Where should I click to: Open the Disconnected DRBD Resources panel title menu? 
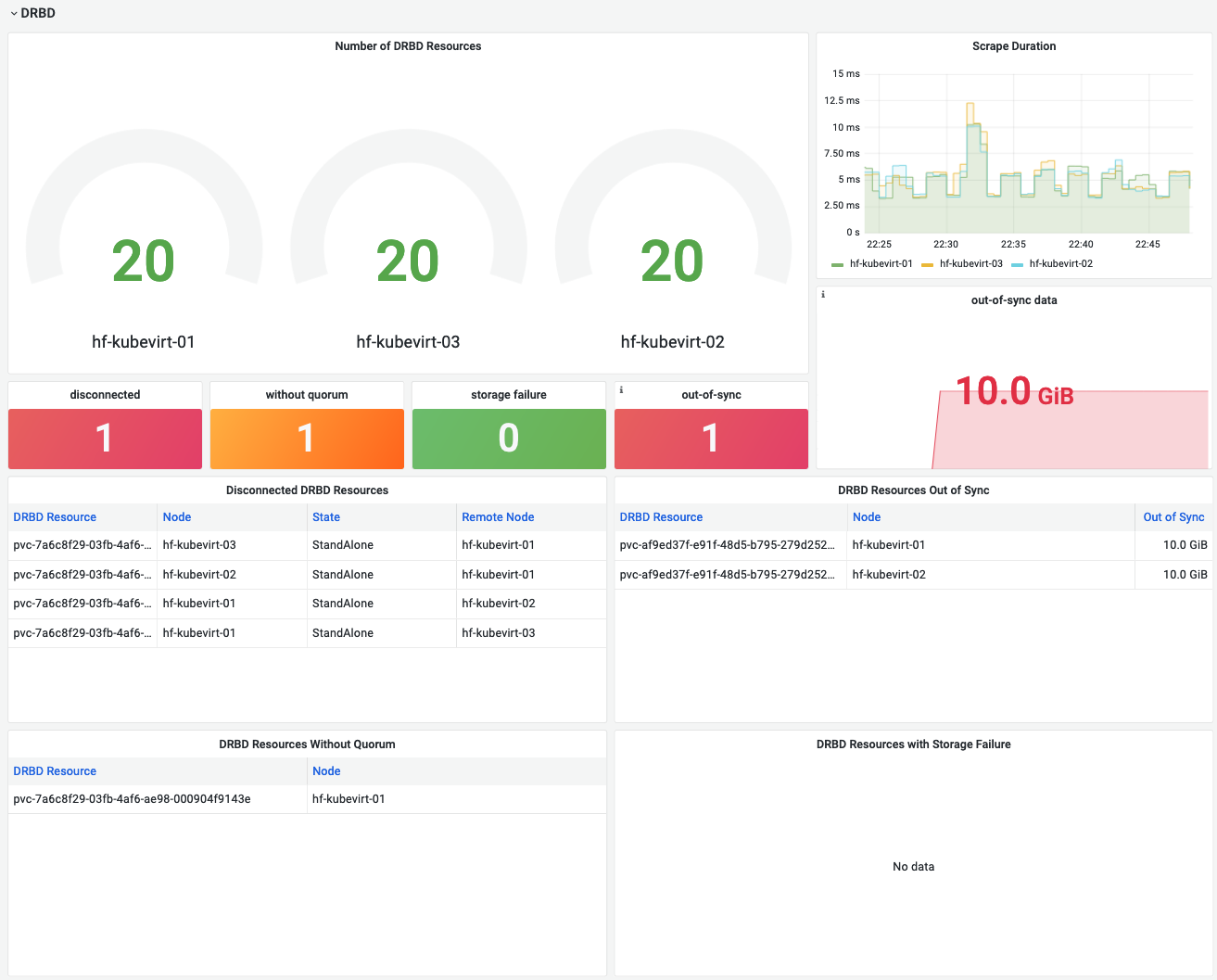point(307,490)
